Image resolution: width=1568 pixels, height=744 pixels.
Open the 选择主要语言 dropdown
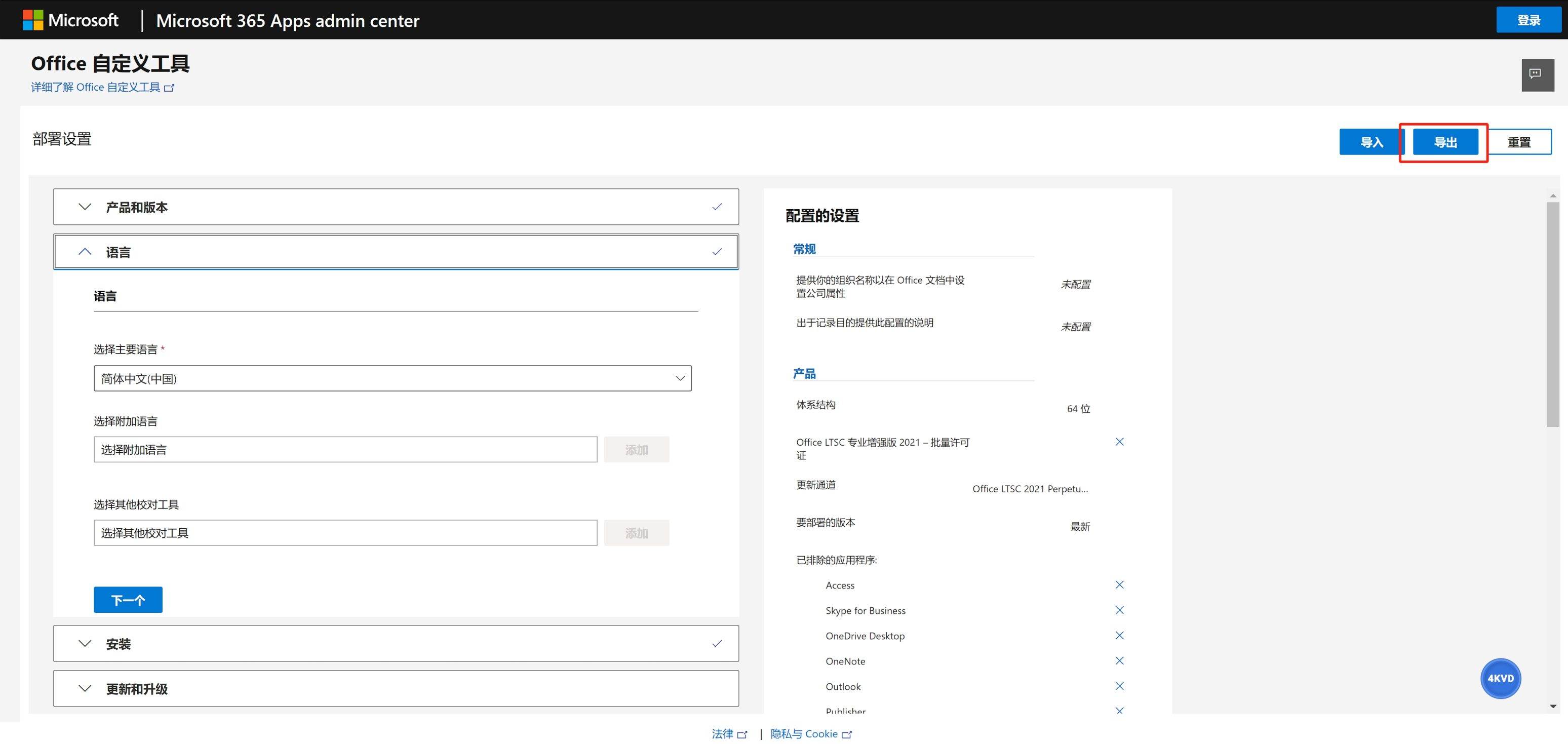point(392,379)
